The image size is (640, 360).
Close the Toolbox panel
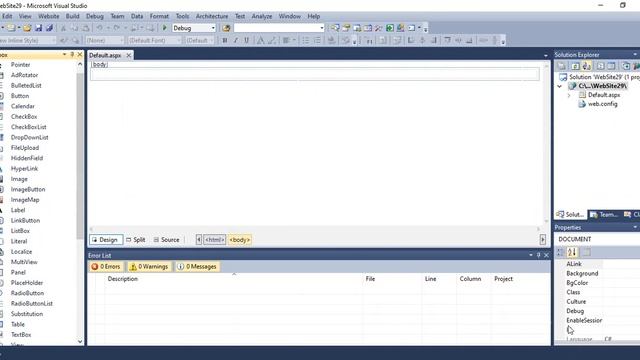80,54
